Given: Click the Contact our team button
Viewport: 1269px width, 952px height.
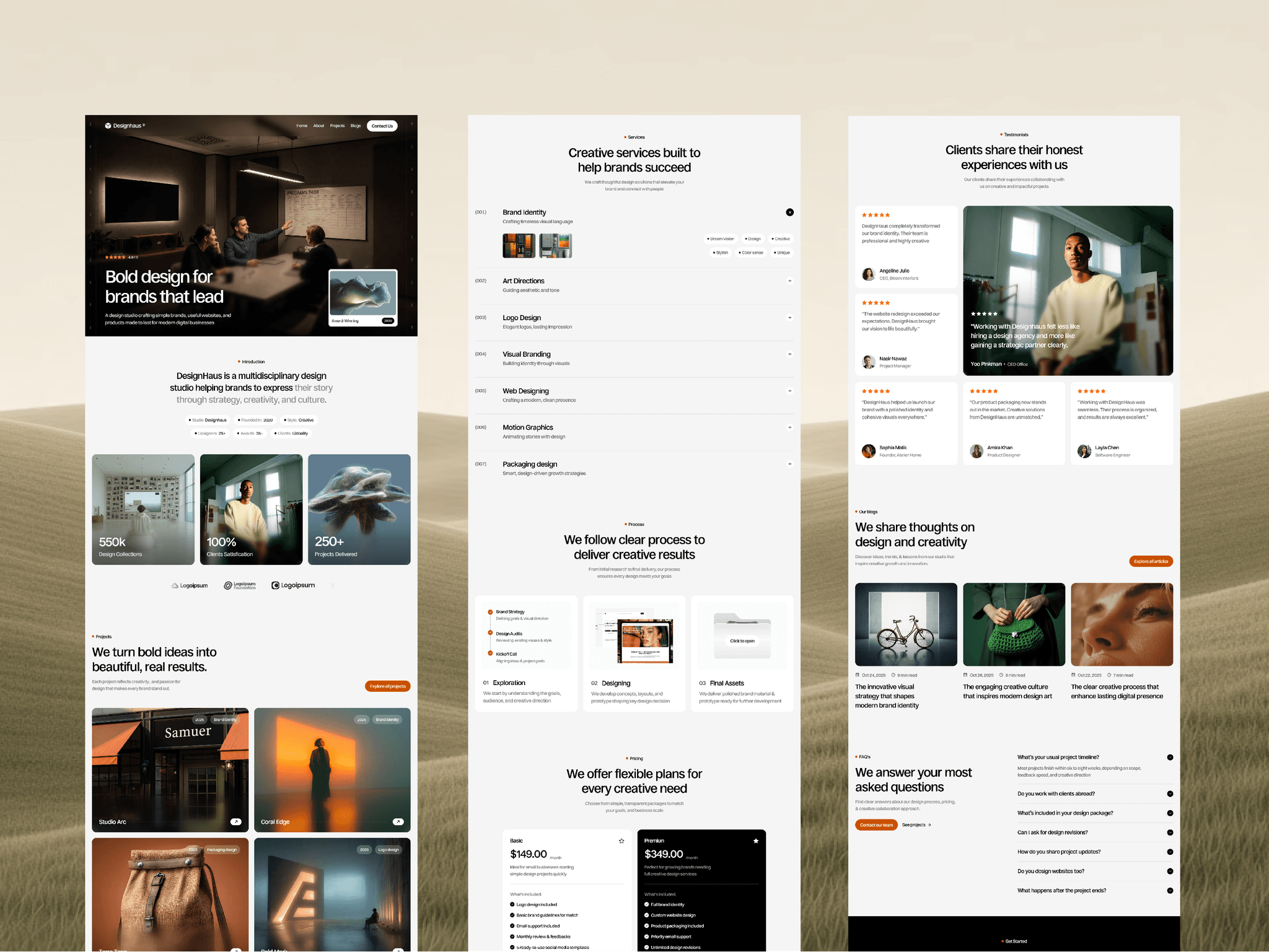Looking at the screenshot, I should [x=876, y=825].
